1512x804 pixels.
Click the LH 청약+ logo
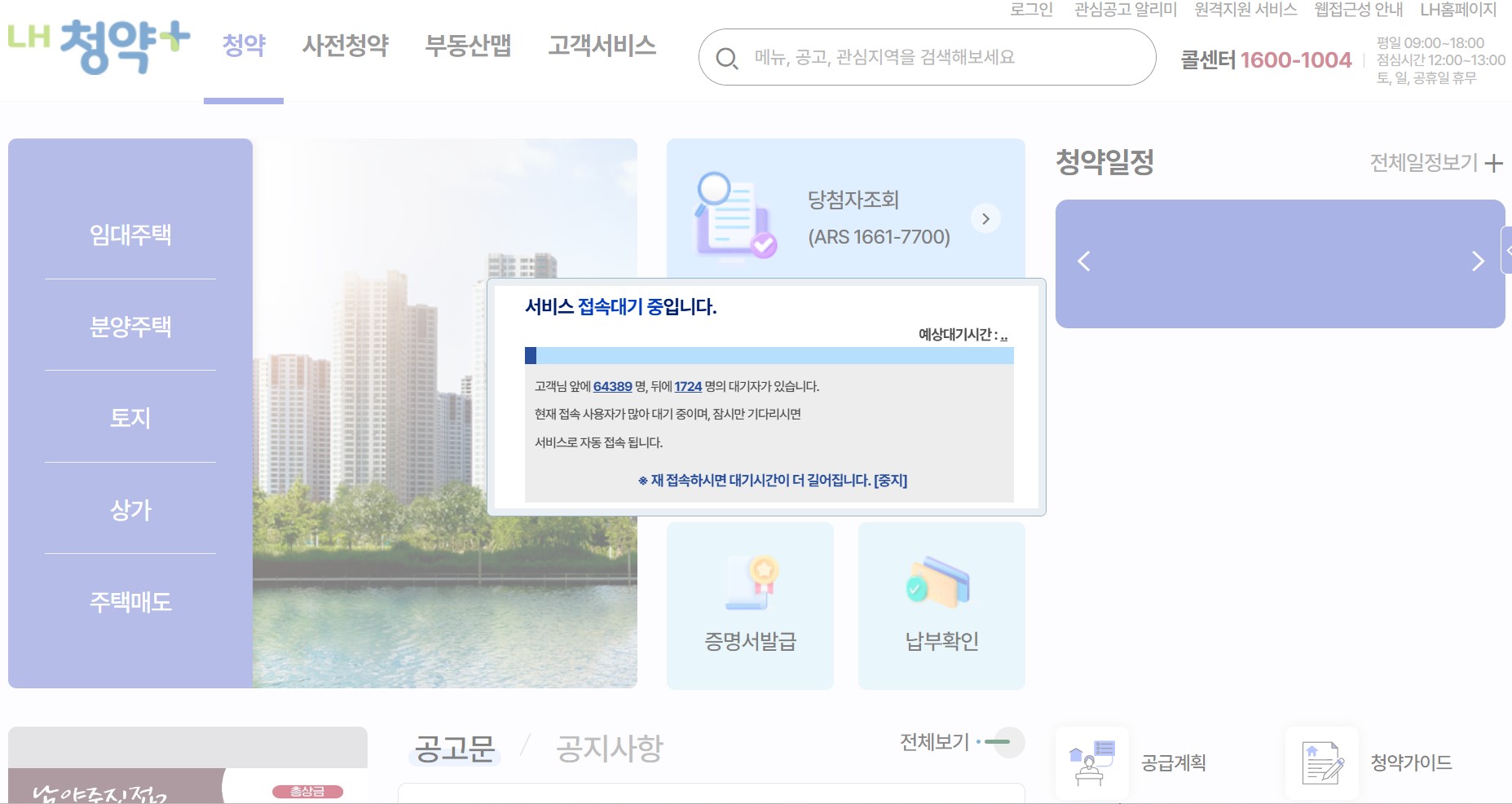99,46
